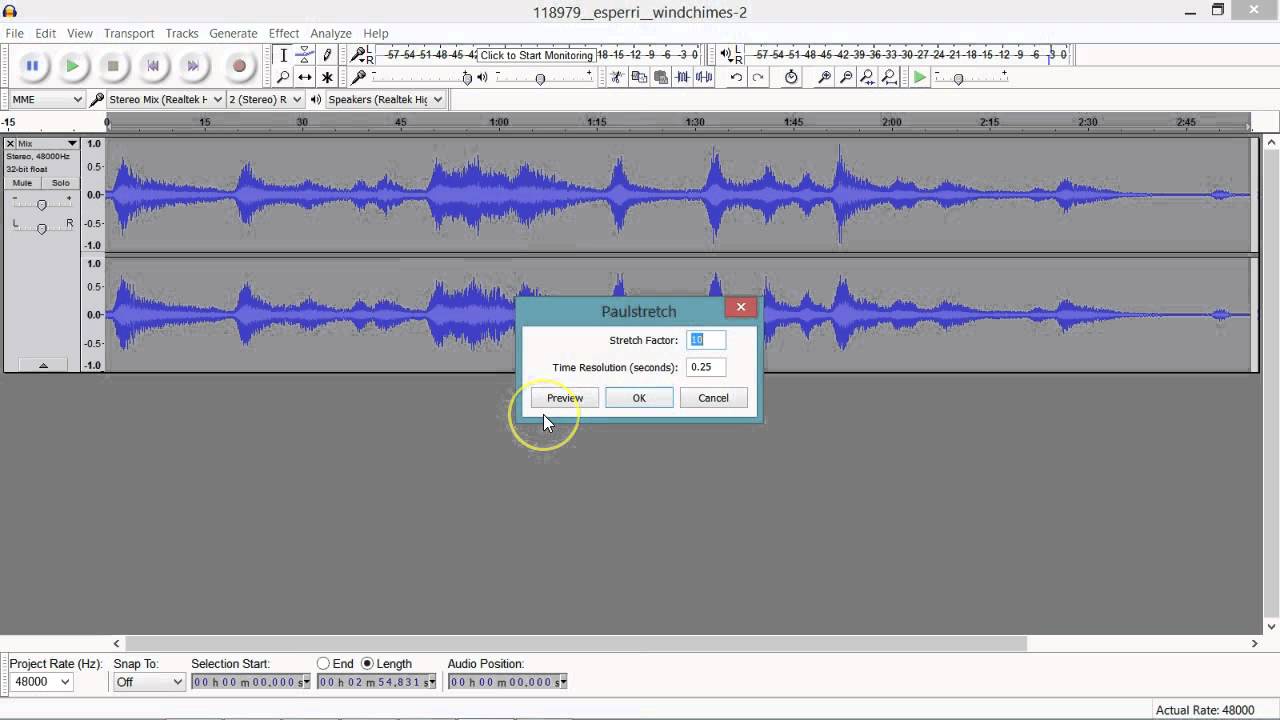Screen dimensions: 1280x720
Task: Click the red Record button
Action: (x=239, y=66)
